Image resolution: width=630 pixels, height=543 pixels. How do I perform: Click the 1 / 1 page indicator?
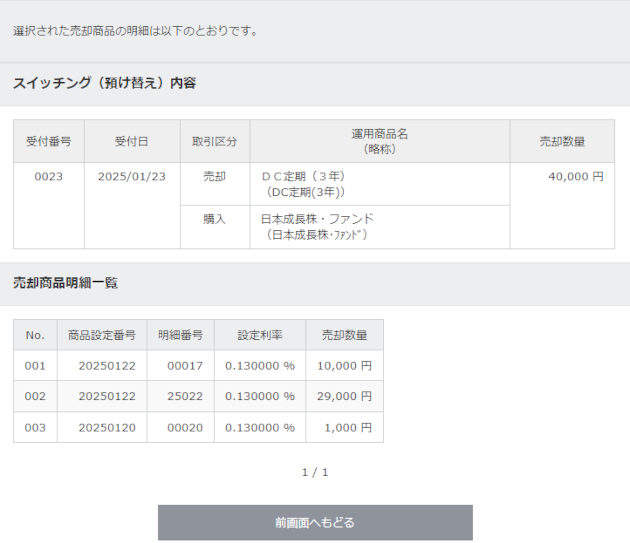(x=315, y=472)
